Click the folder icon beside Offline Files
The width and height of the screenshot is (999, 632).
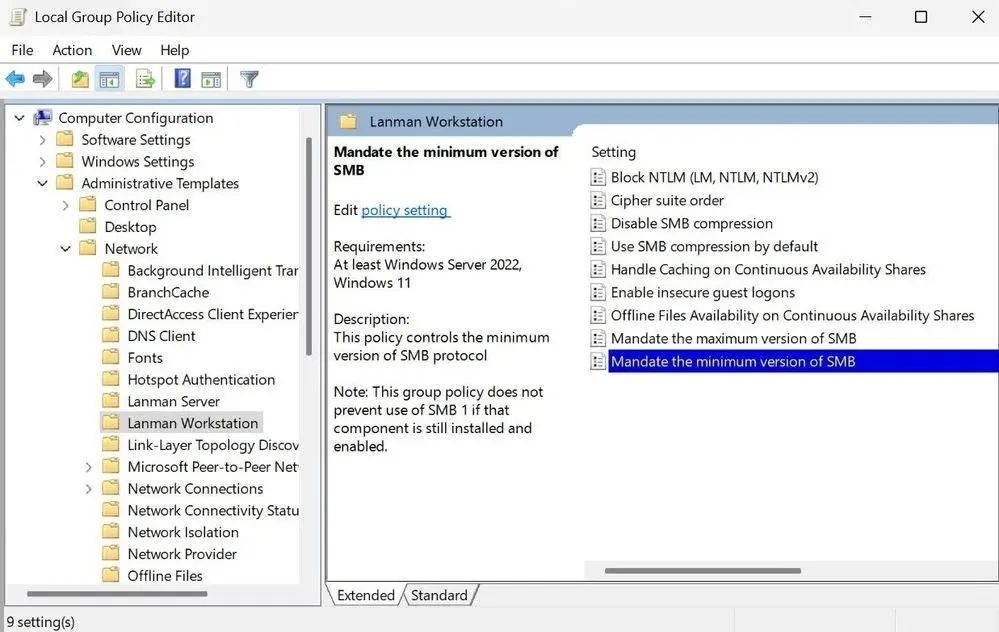[x=111, y=575]
